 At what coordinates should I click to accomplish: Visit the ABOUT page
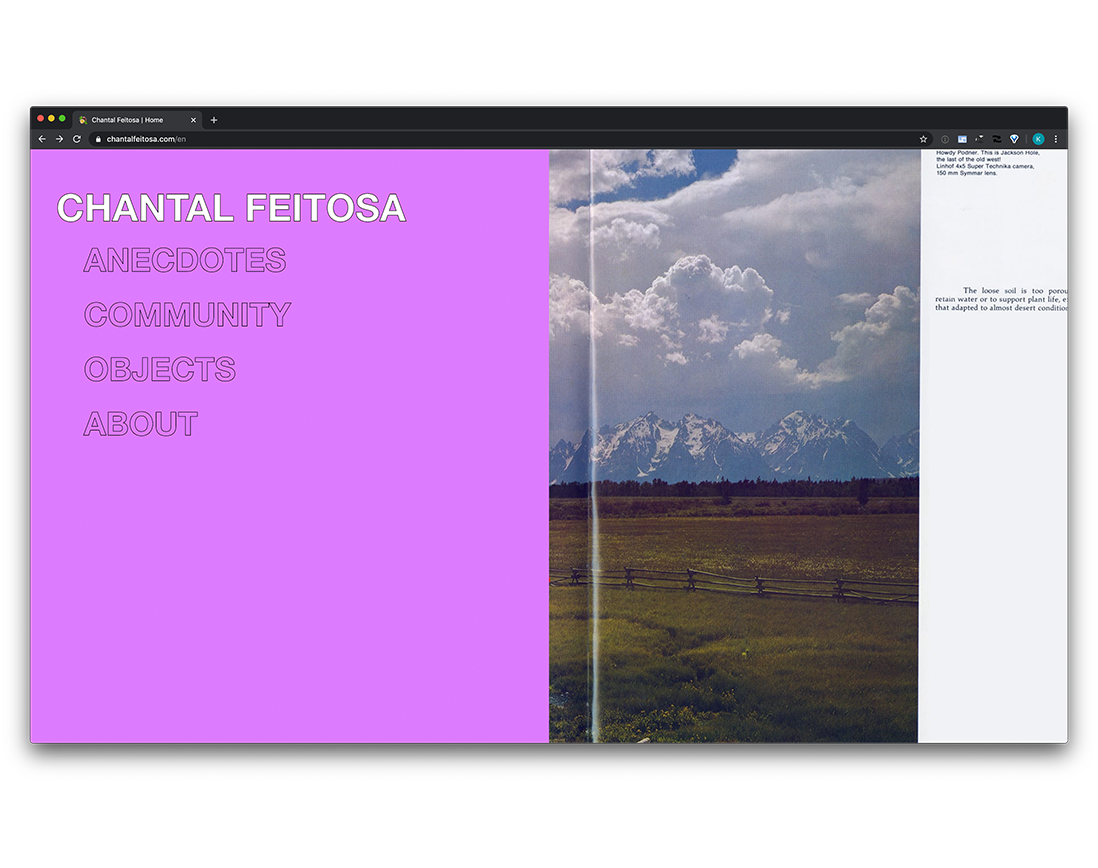click(141, 424)
